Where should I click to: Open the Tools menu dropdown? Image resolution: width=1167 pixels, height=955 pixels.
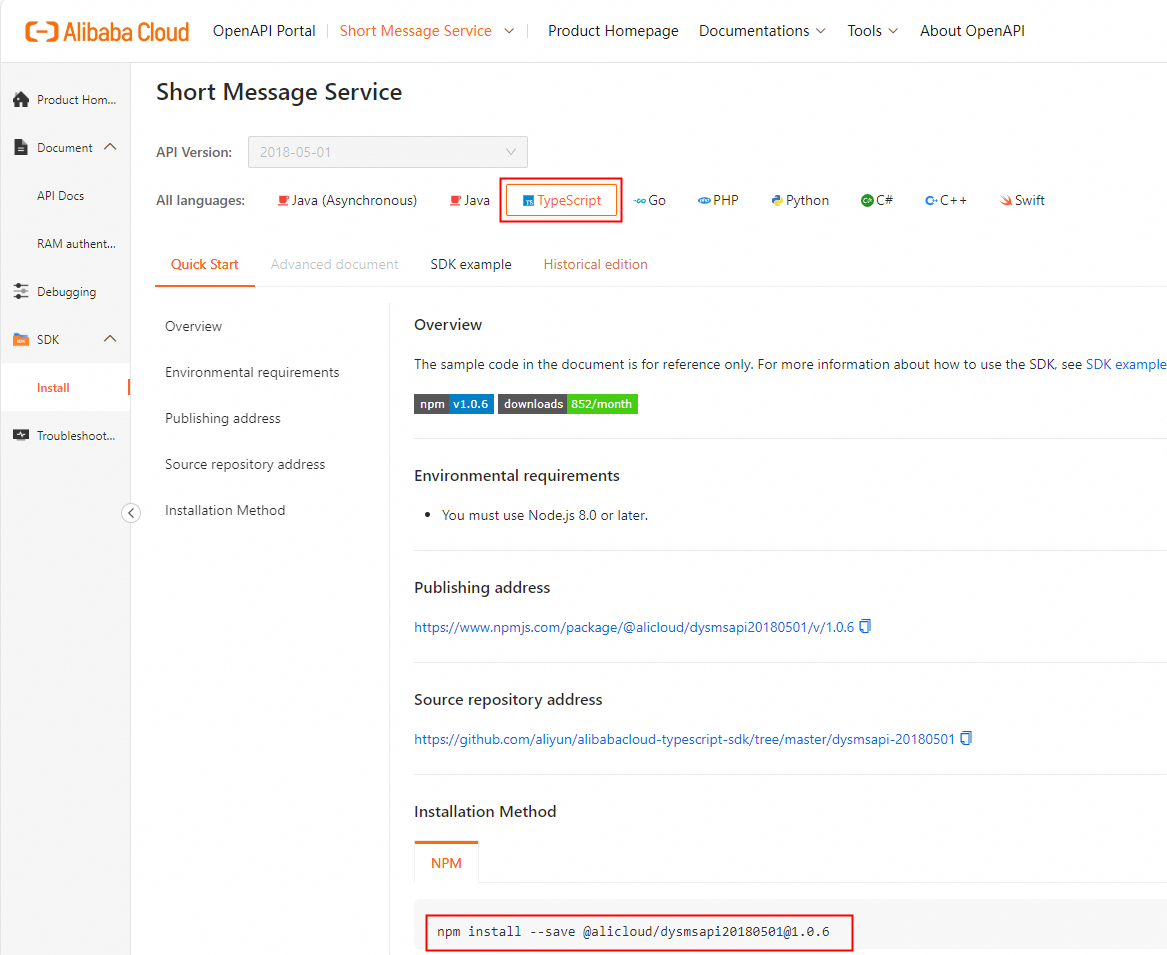point(872,31)
